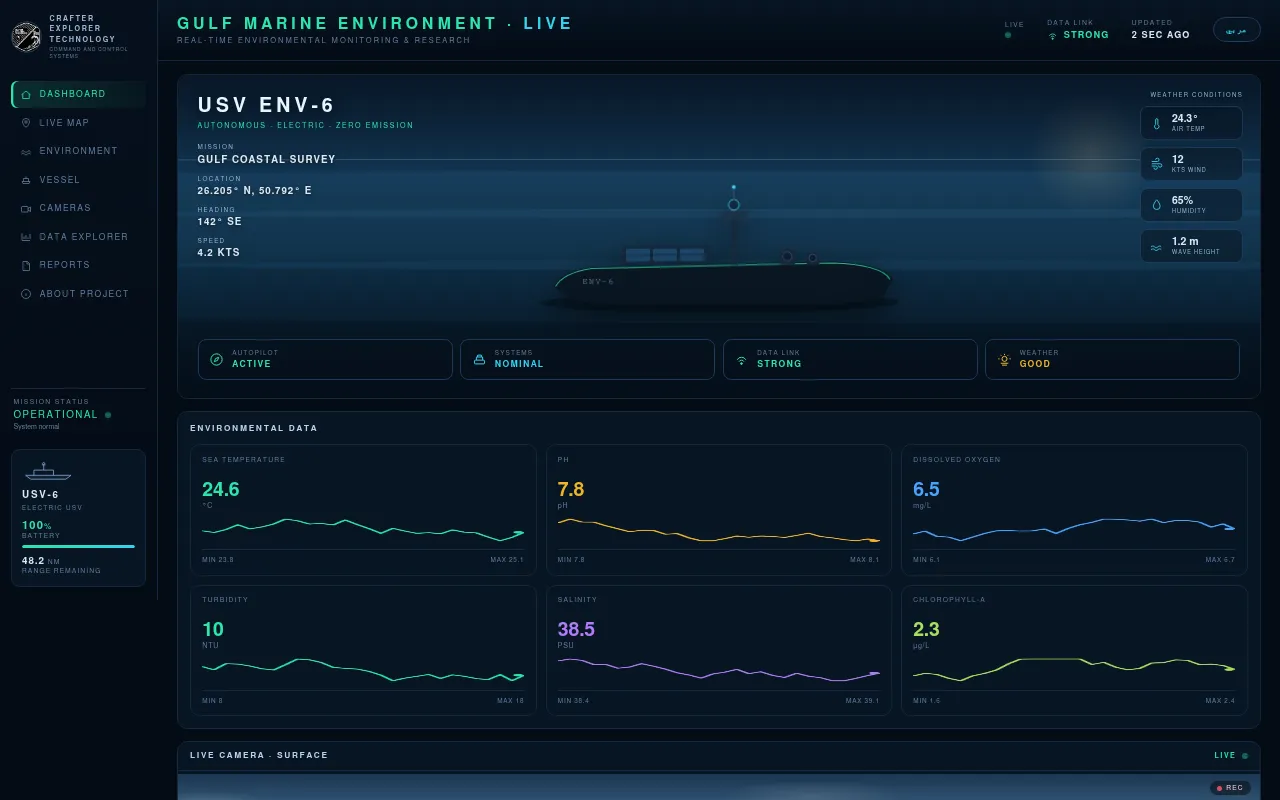Click the Reports document icon

(x=26, y=265)
